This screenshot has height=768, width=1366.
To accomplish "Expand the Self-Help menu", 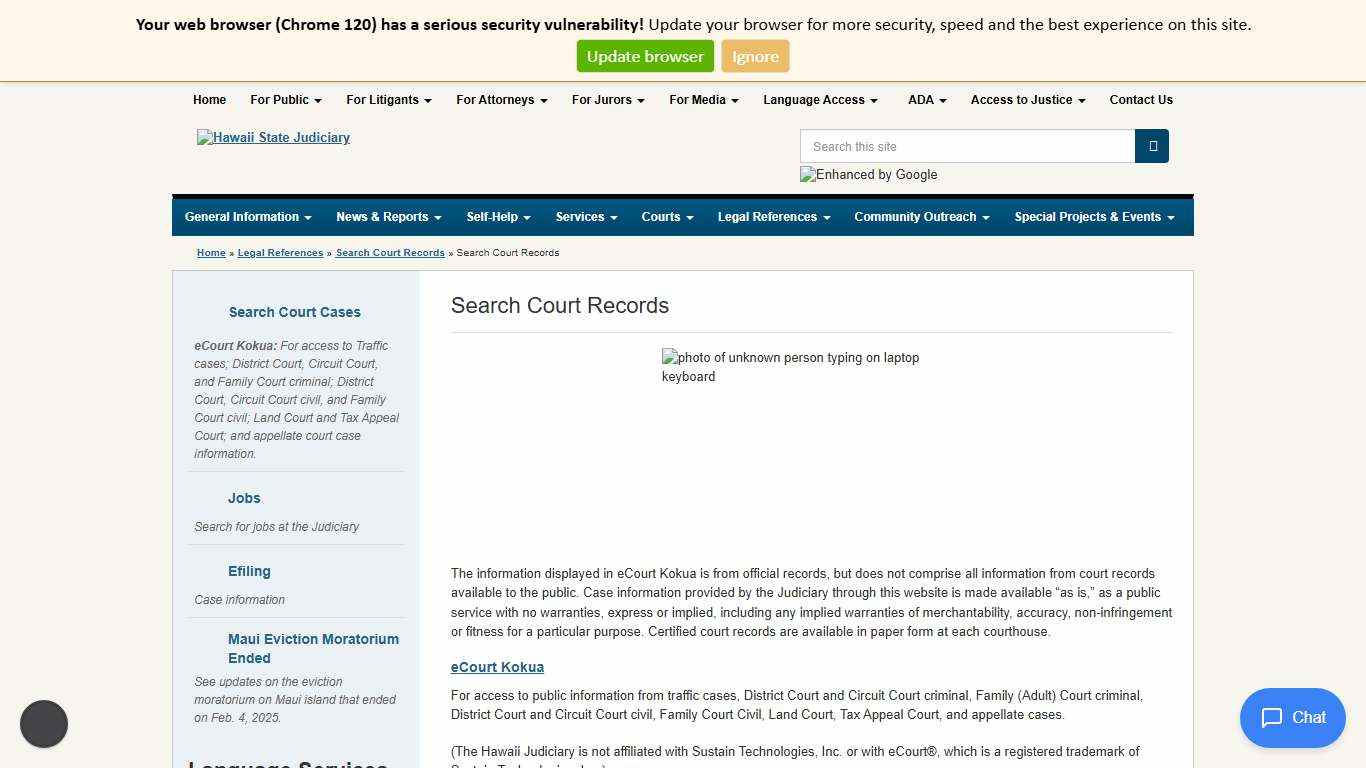I will click(x=497, y=216).
